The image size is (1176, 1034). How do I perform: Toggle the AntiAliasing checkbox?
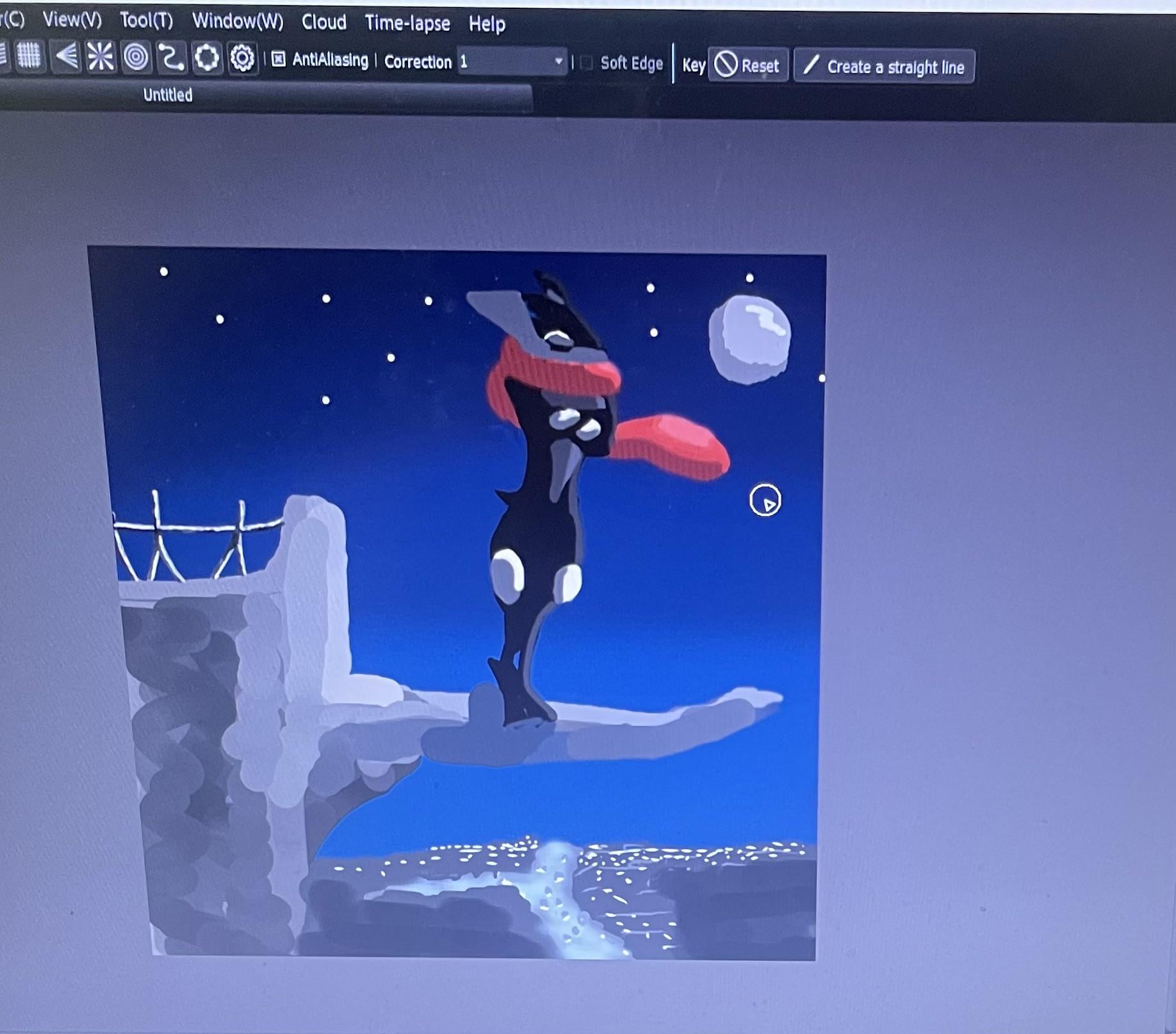tap(279, 60)
